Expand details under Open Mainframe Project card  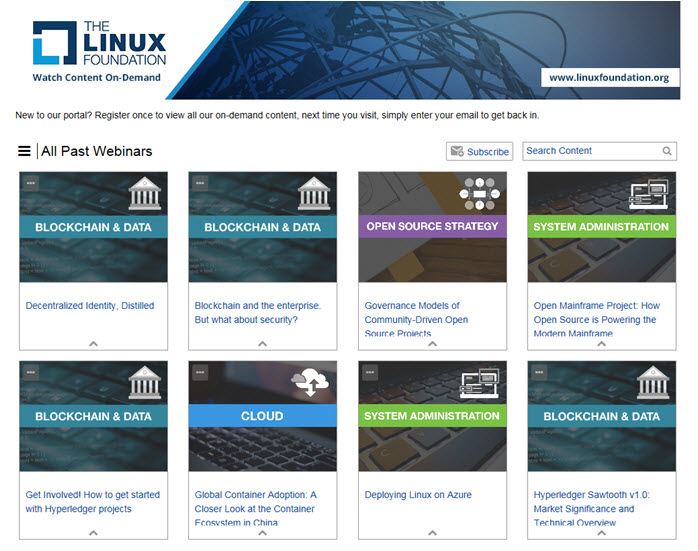coord(601,344)
